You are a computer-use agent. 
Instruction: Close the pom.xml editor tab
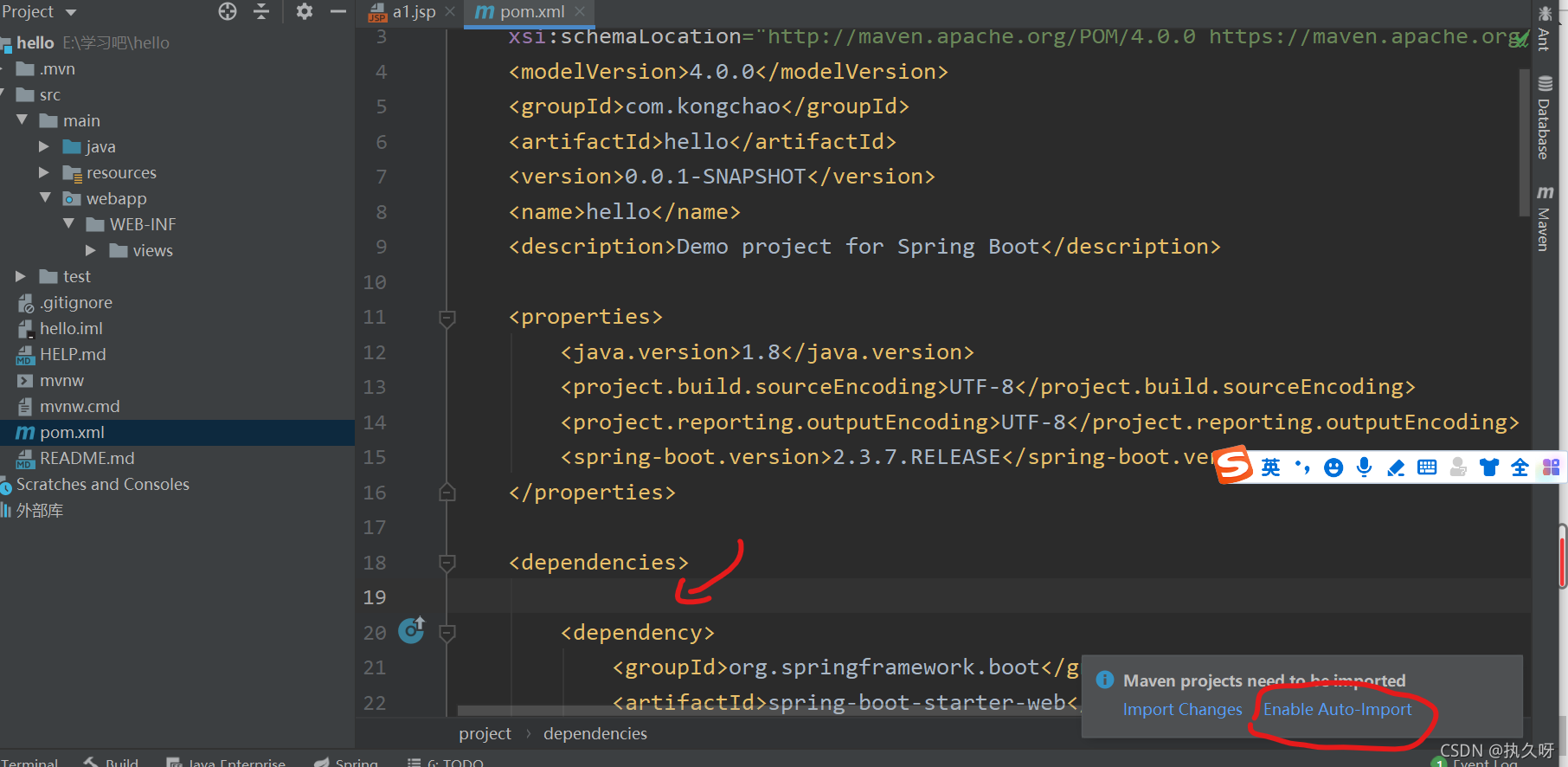click(580, 12)
